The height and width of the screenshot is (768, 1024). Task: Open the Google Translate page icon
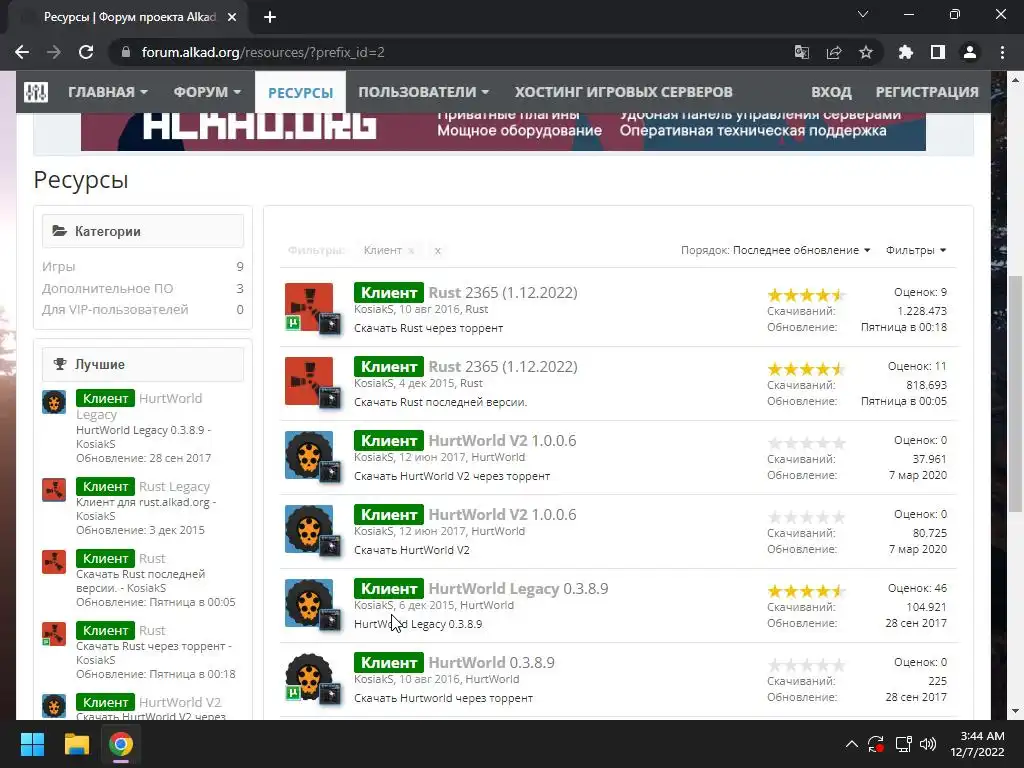tap(801, 52)
